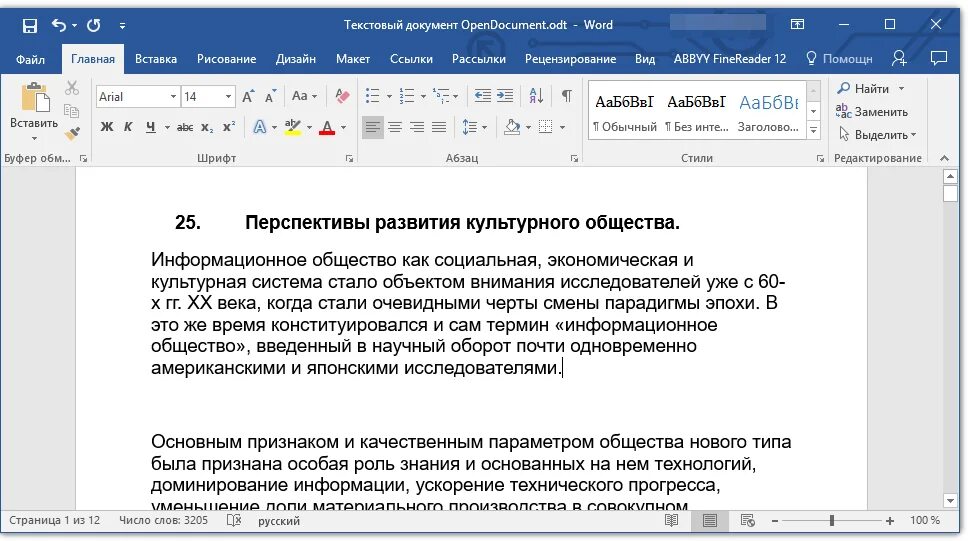Open the Quick Access Toolbar customize arrow
Viewport: 968px width, 541px height.
(x=122, y=26)
